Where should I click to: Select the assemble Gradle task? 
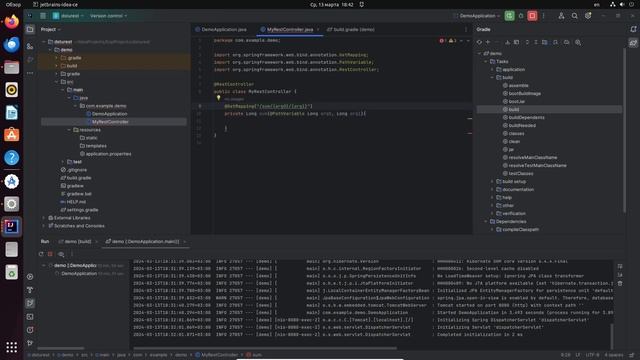[518, 85]
